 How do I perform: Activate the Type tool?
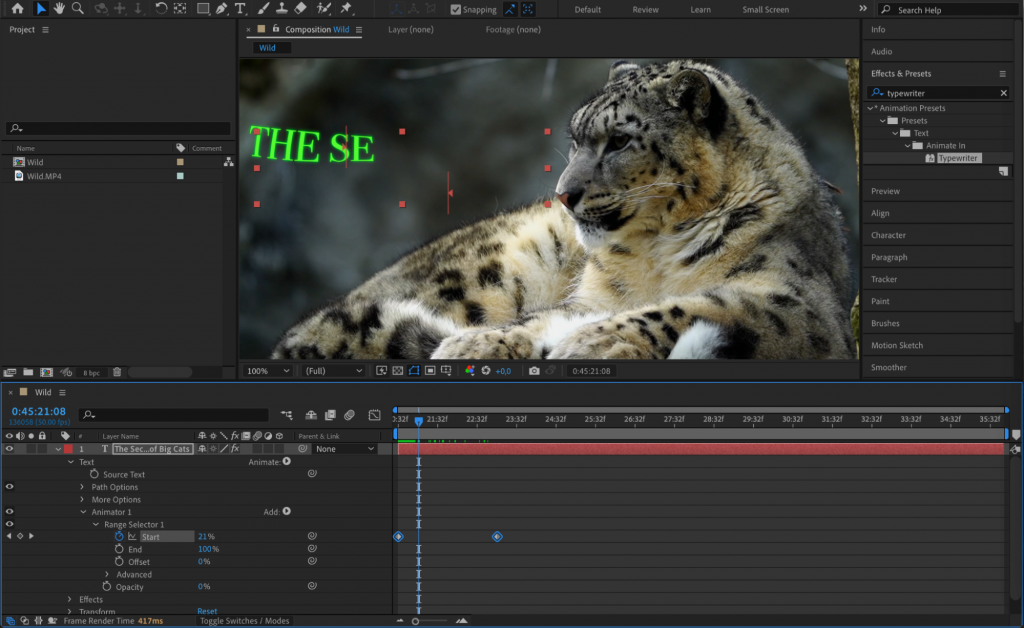[x=238, y=9]
